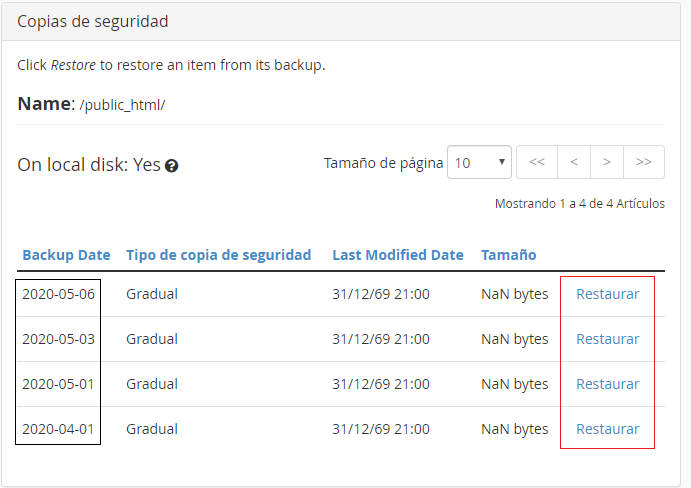
Task: Click the 2020-05-03 row Gradual type cell
Action: coord(152,339)
